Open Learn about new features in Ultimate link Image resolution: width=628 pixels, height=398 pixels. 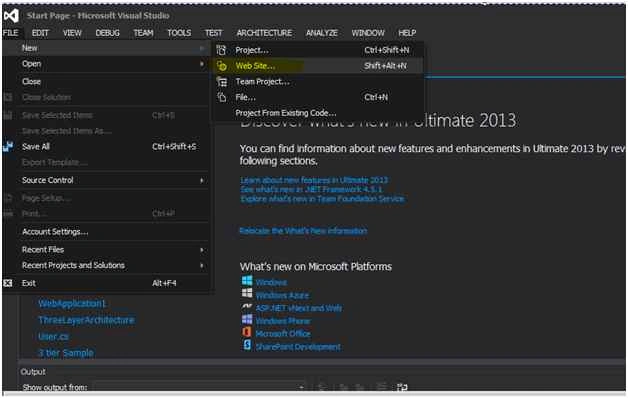[x=314, y=180]
